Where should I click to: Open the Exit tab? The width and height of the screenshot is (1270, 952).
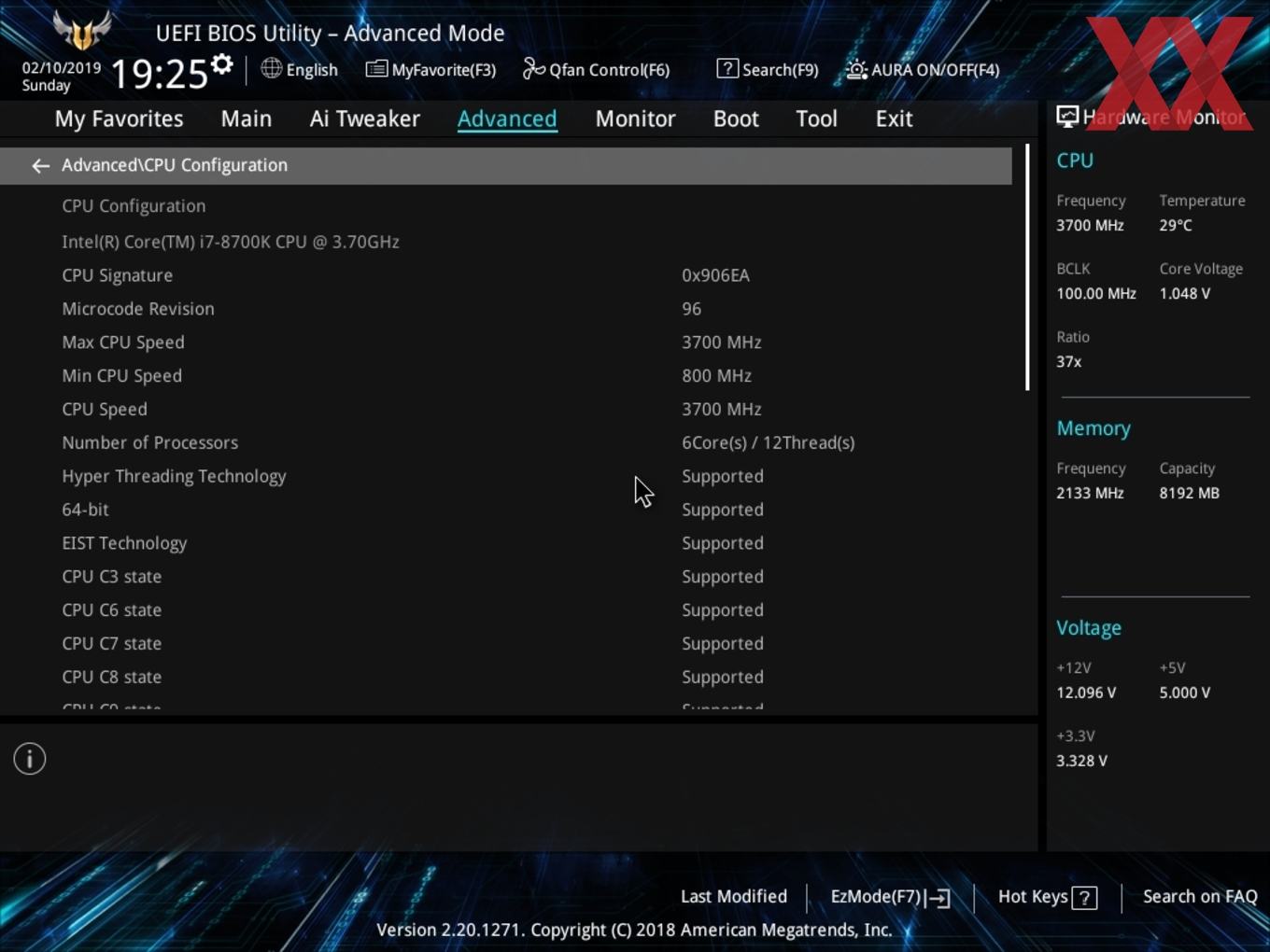pos(894,119)
